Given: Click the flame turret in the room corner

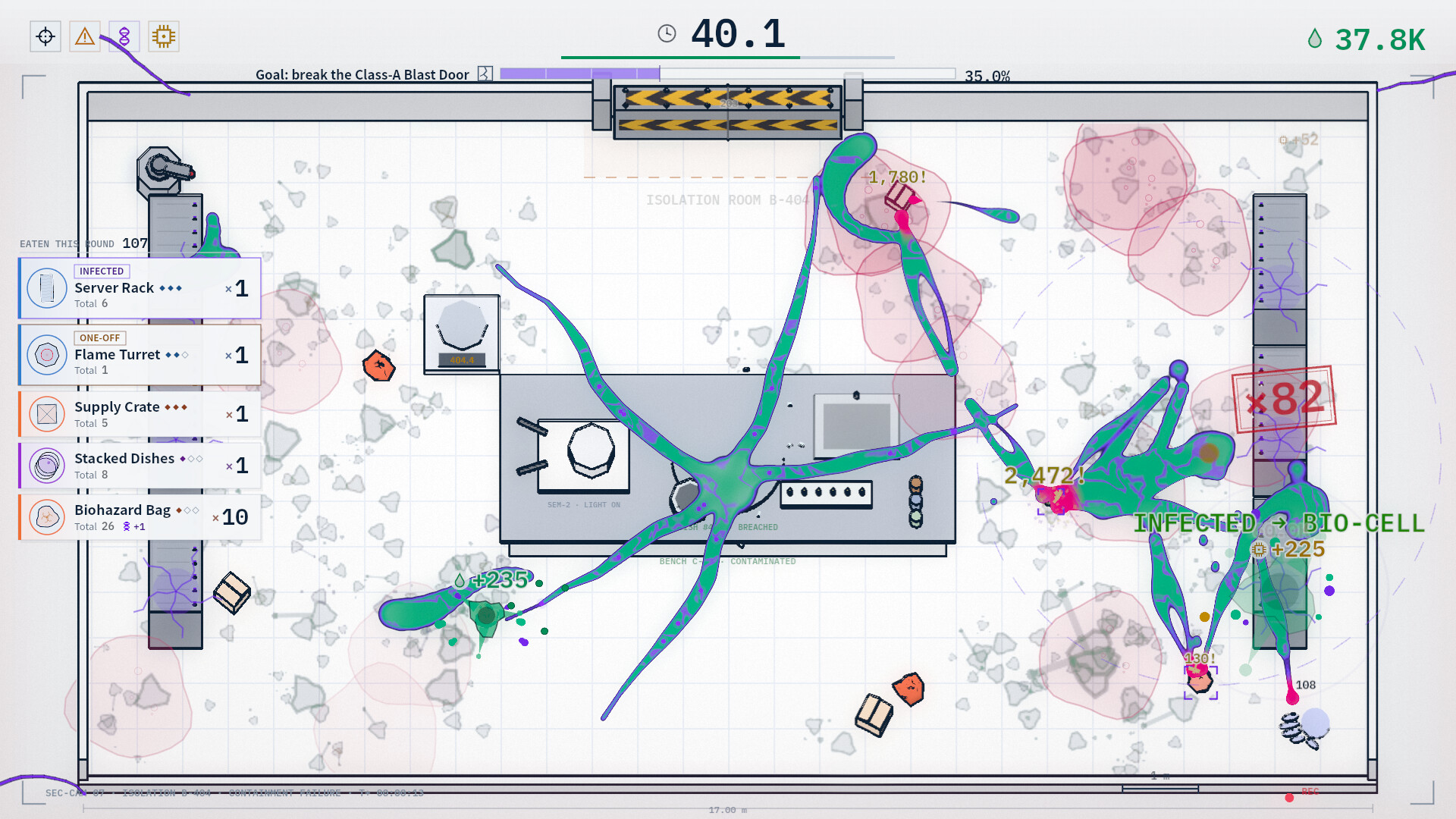Looking at the screenshot, I should pyautogui.click(x=164, y=171).
